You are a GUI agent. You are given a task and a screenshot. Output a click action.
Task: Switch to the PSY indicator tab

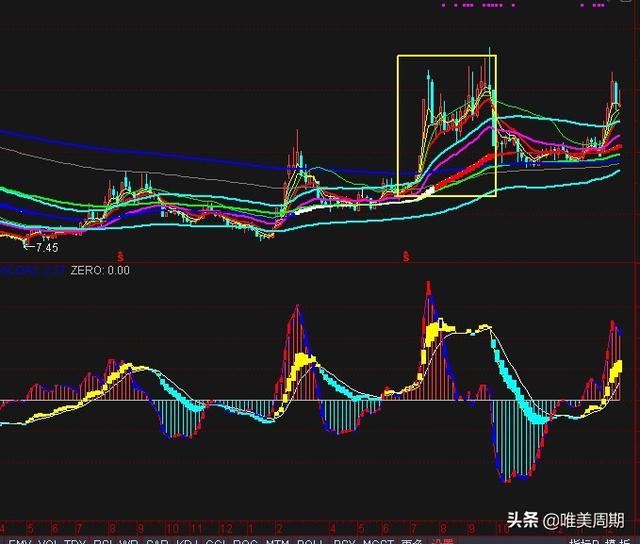[x=344, y=541]
